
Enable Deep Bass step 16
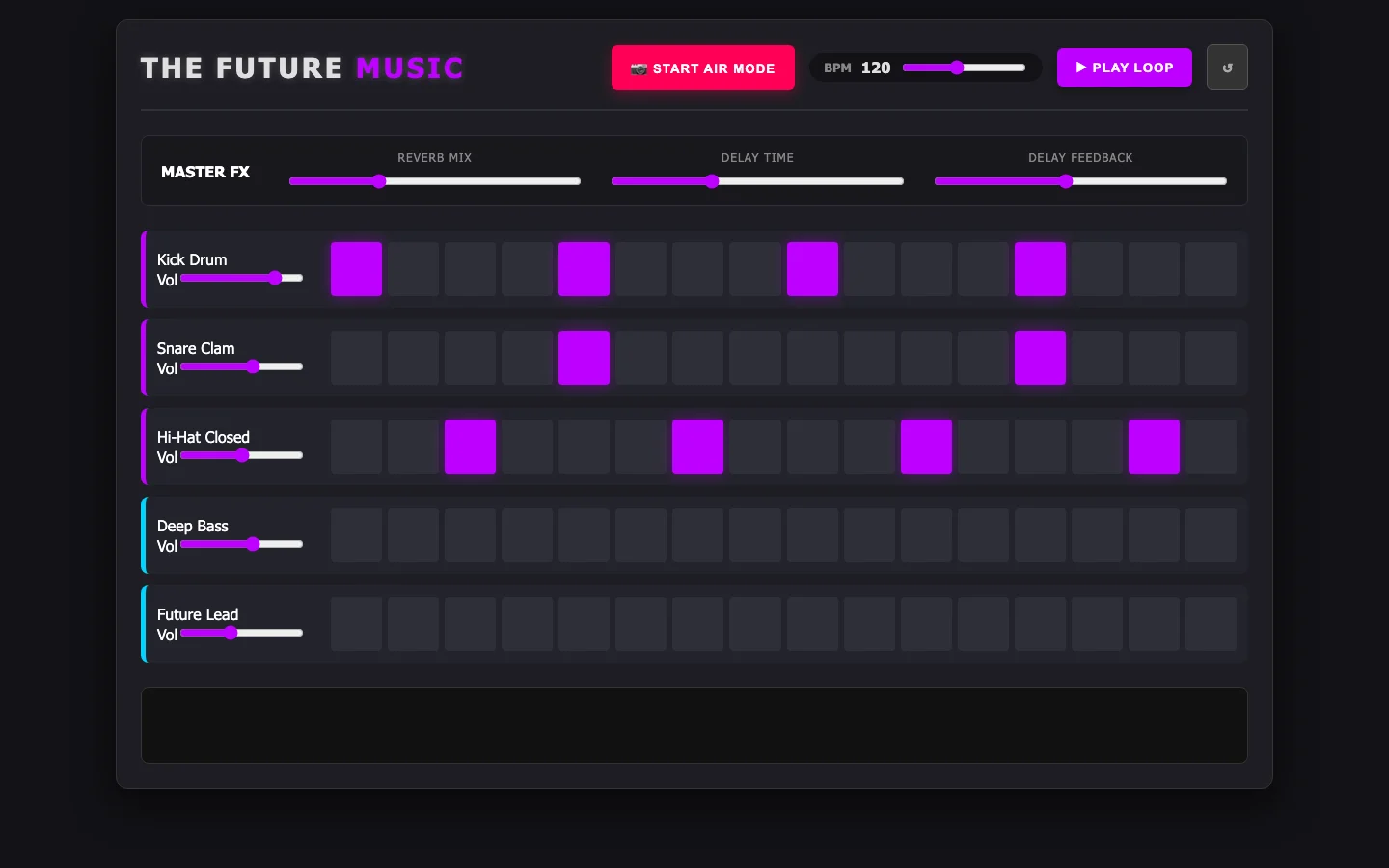click(x=1211, y=535)
